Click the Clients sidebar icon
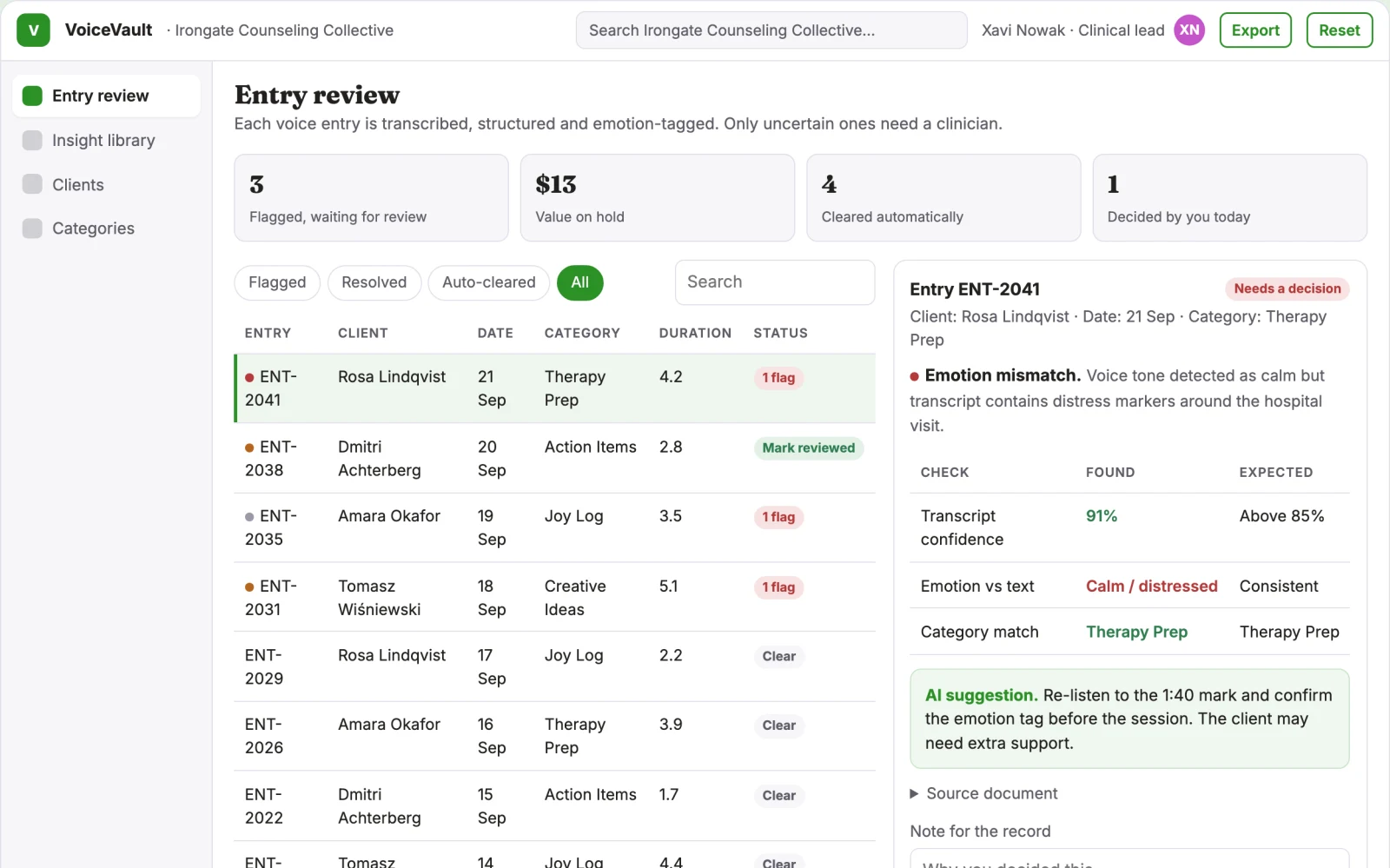 click(x=32, y=184)
